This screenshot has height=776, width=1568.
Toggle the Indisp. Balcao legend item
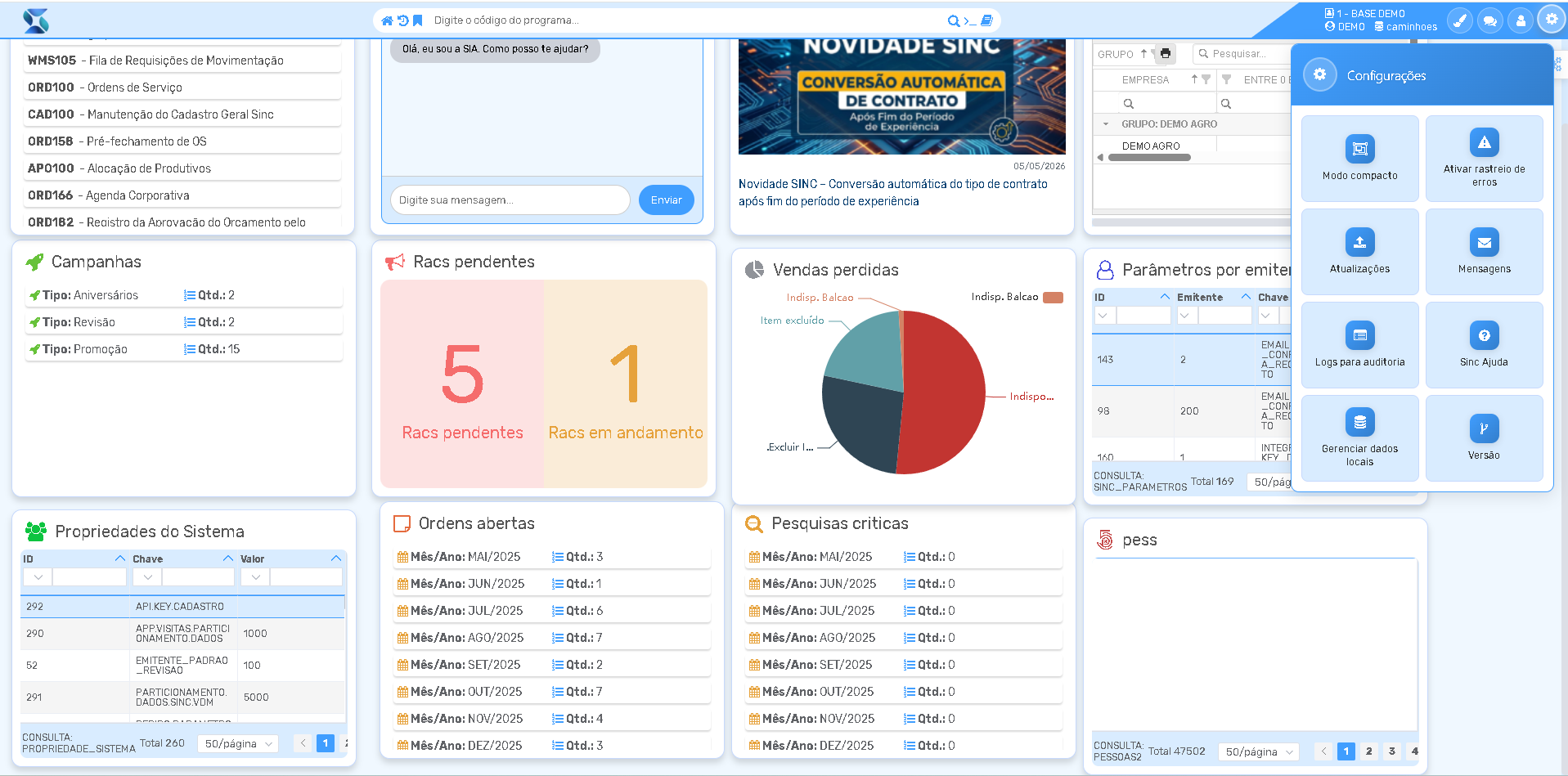pyautogui.click(x=1017, y=297)
